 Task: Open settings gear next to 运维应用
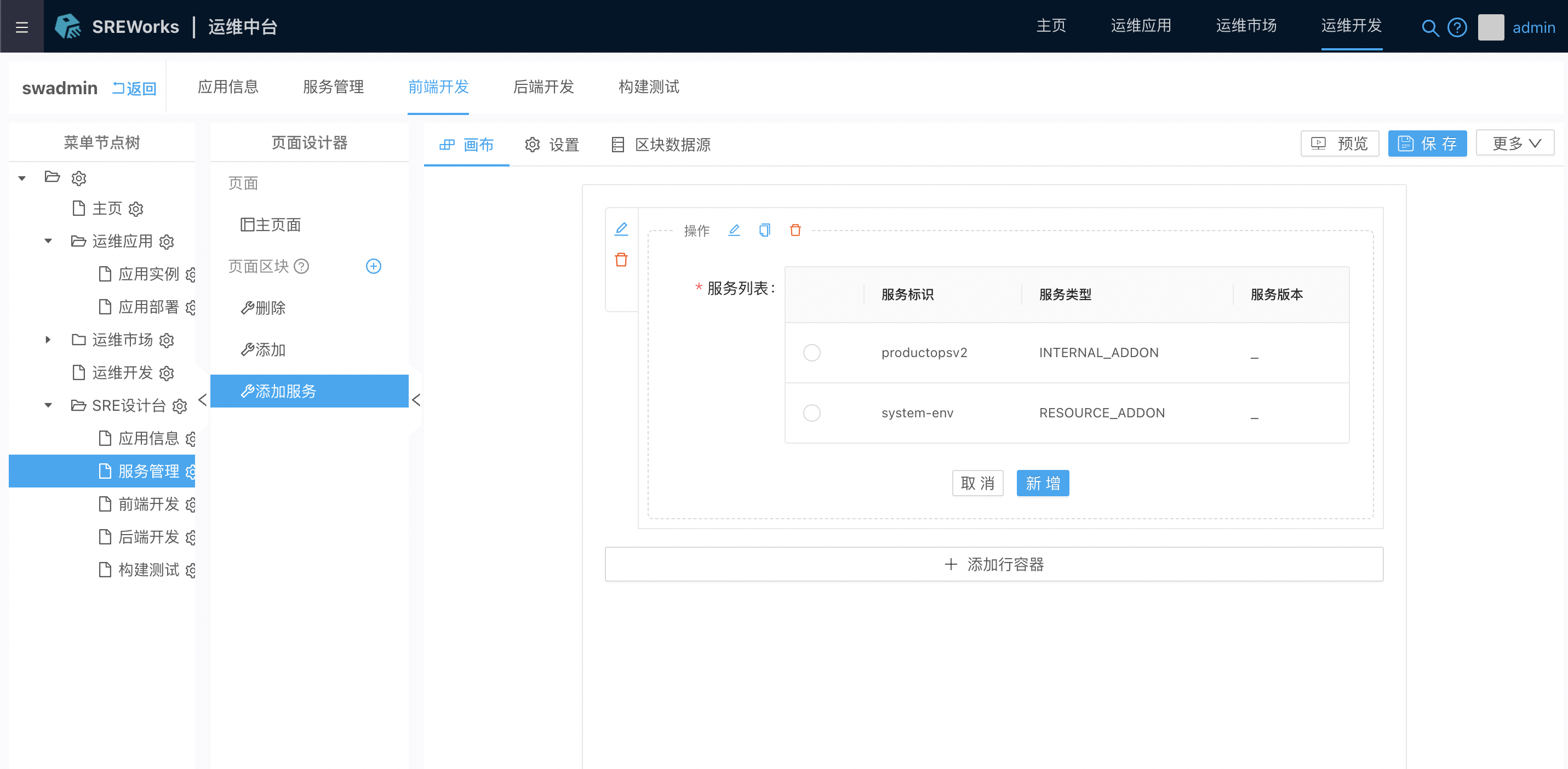point(167,242)
